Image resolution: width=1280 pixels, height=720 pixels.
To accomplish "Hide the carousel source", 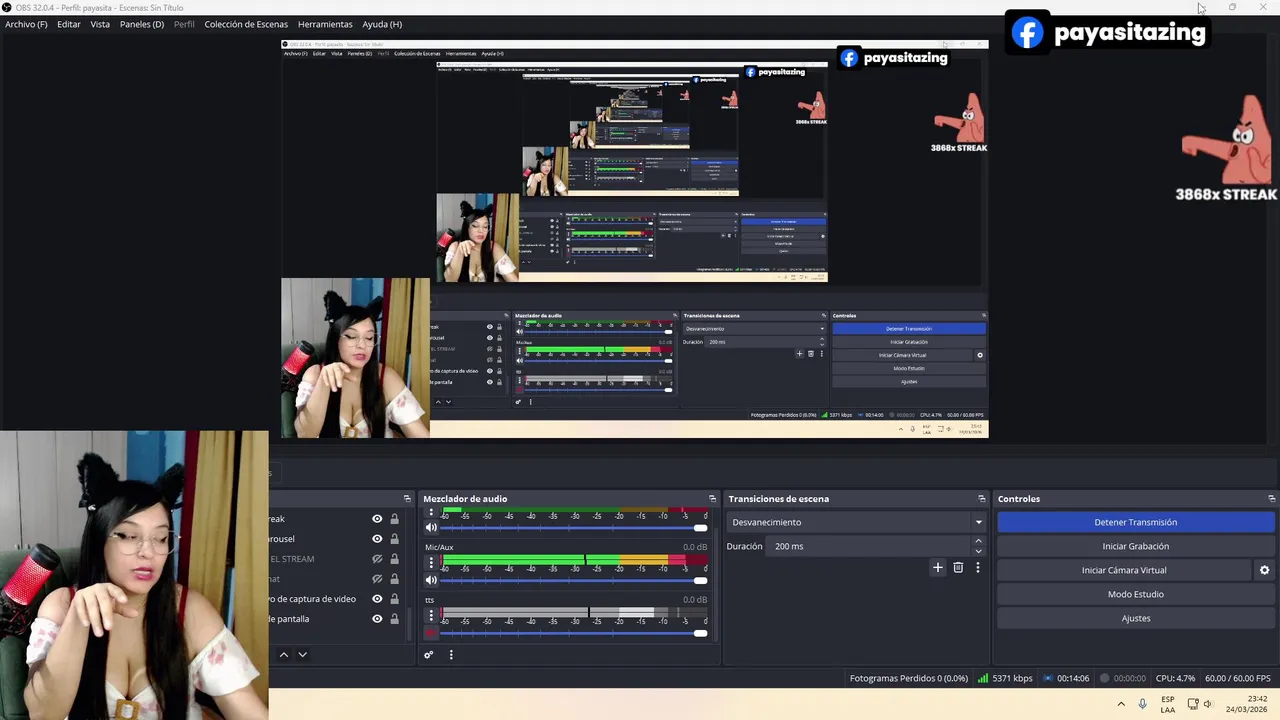I will (x=377, y=539).
